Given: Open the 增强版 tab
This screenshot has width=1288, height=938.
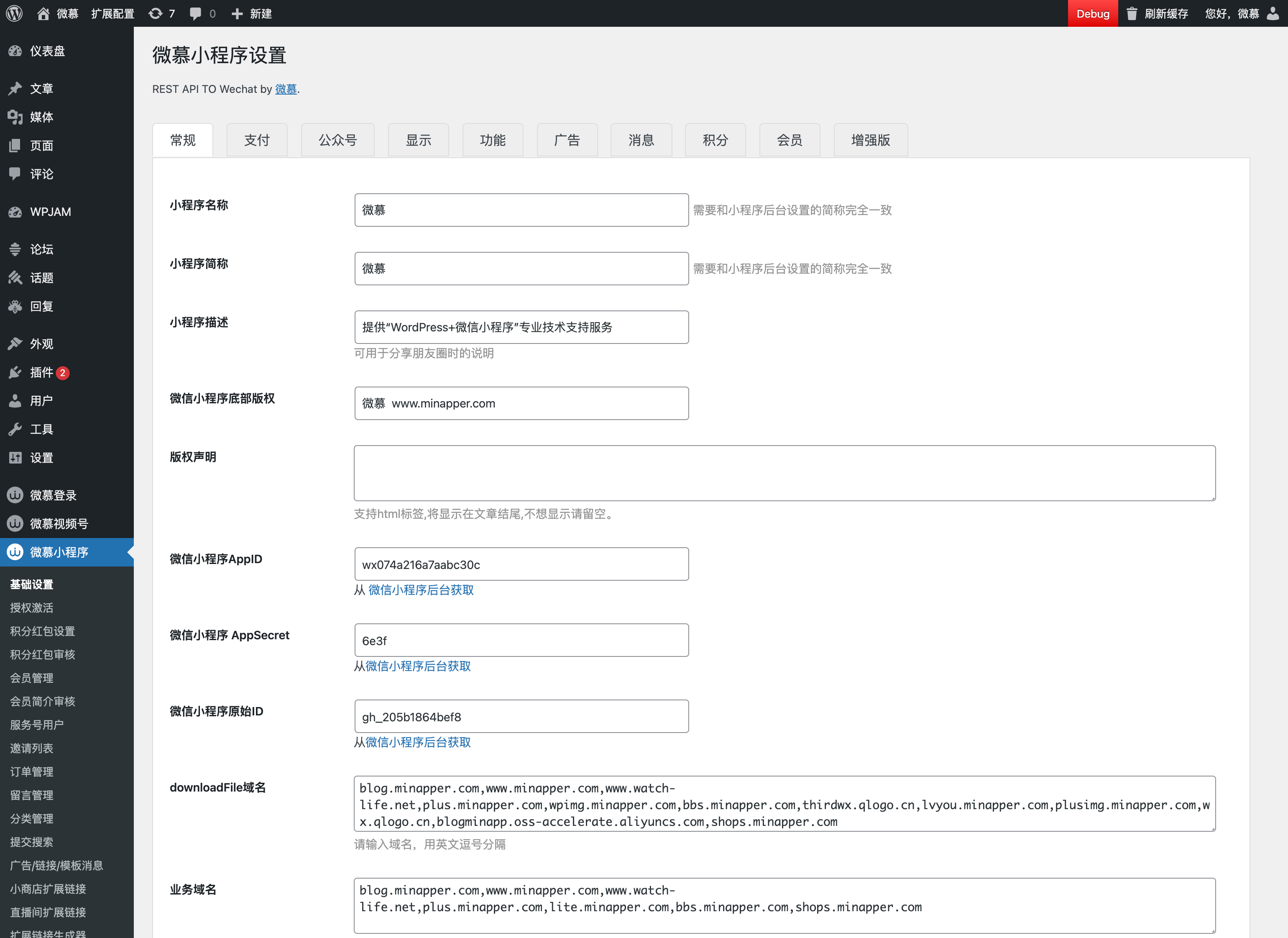Looking at the screenshot, I should point(871,140).
